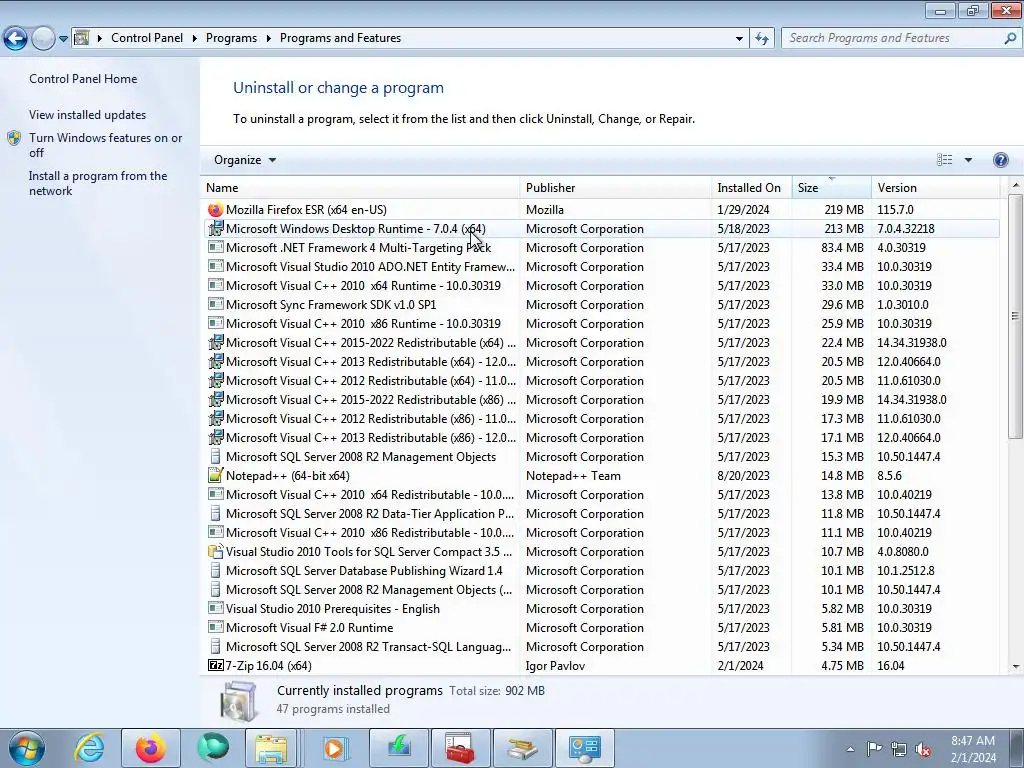Show hidden tray icons arrow
Image resolution: width=1024 pixels, height=768 pixels.
pyautogui.click(x=850, y=749)
